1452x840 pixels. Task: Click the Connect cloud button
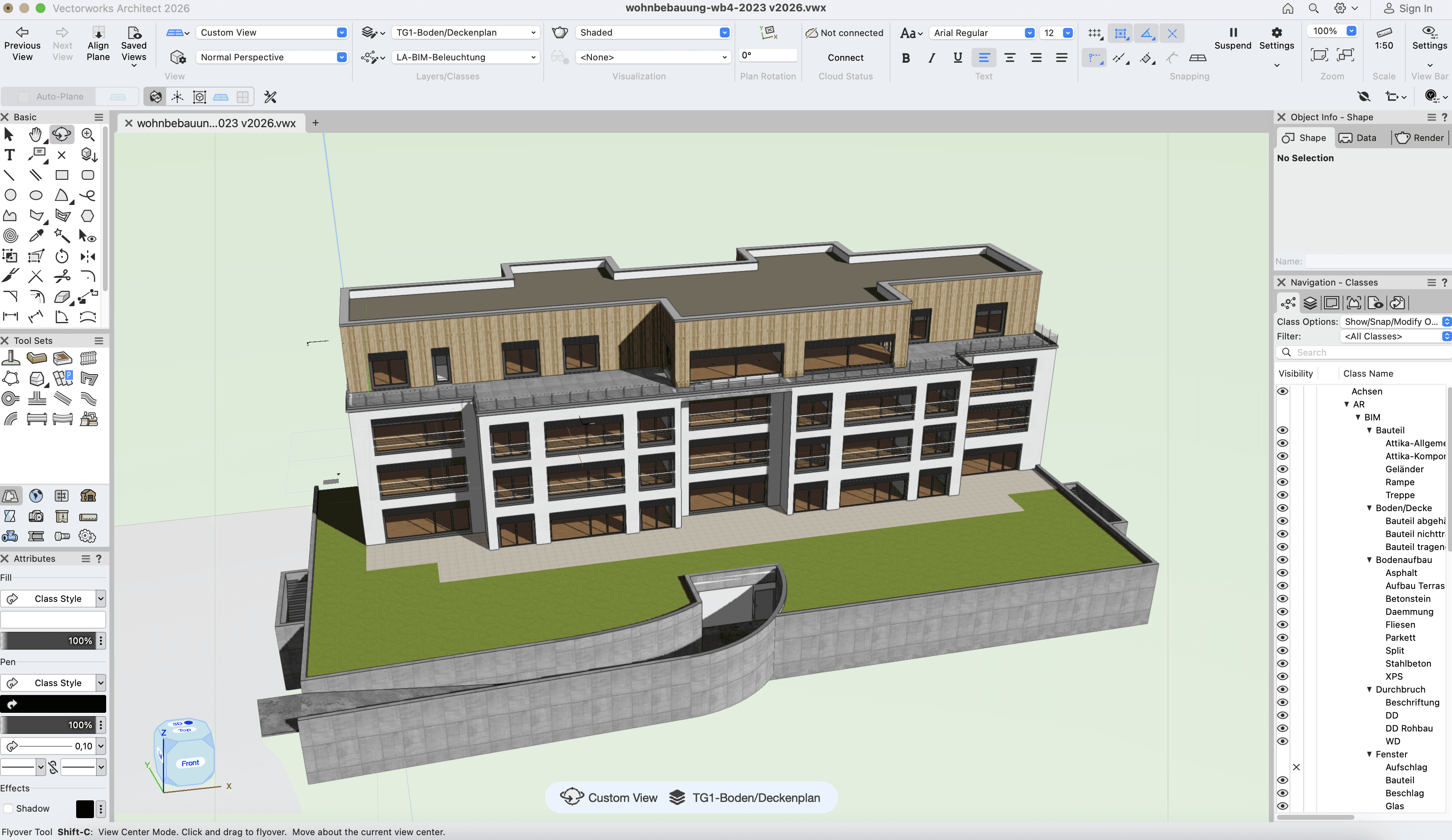tap(845, 57)
